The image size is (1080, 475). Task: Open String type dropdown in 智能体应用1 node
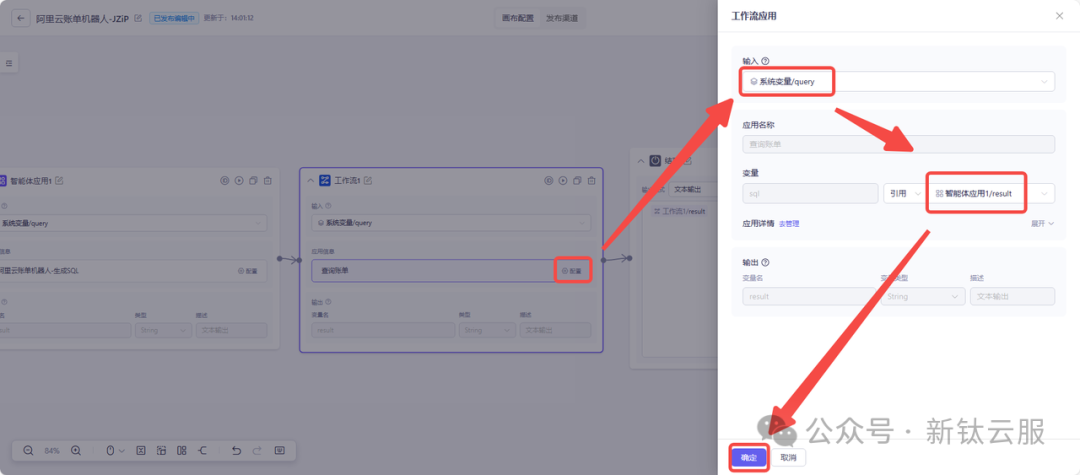[x=163, y=330]
